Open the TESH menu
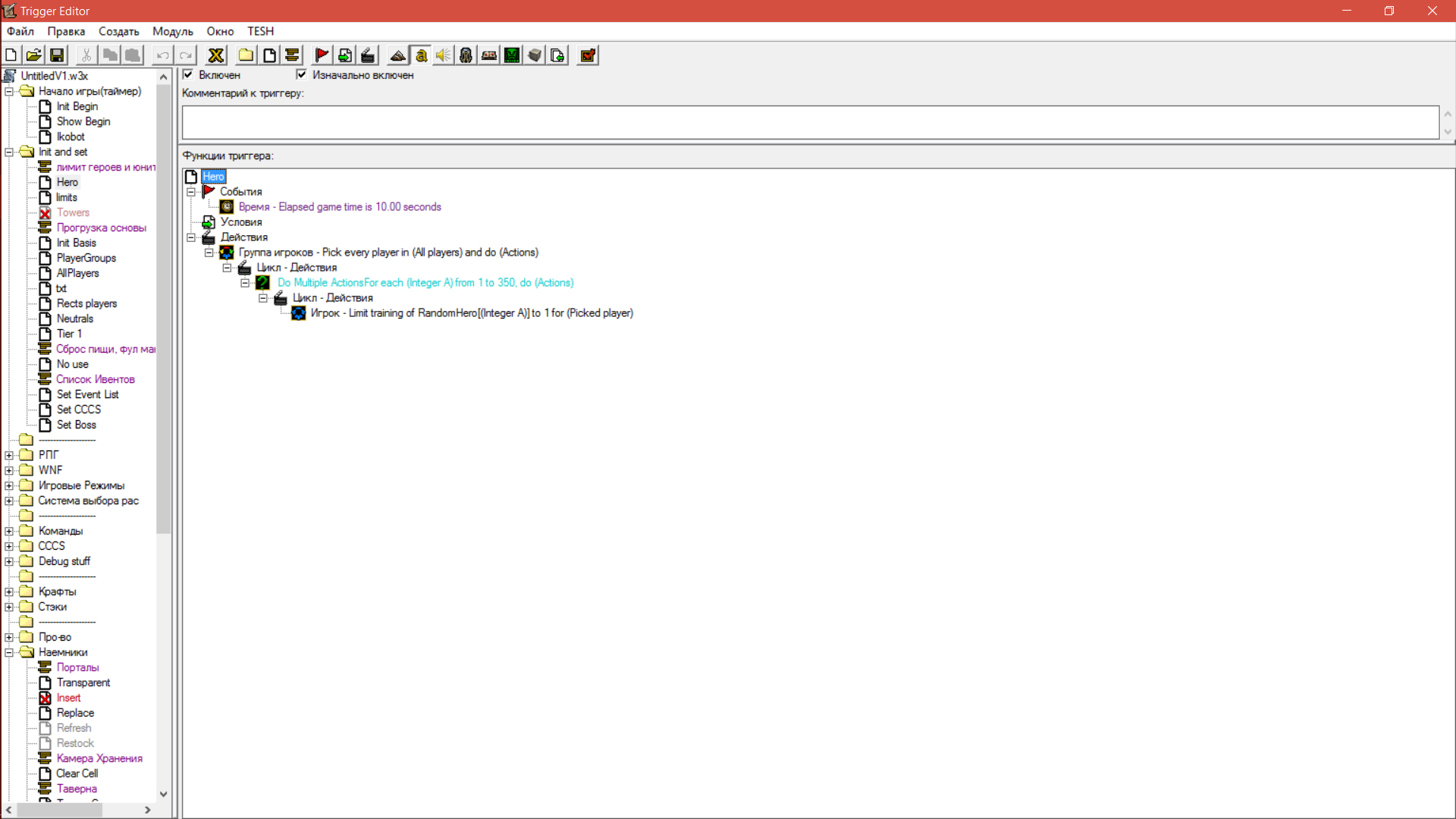Viewport: 1456px width, 819px height. 260,31
